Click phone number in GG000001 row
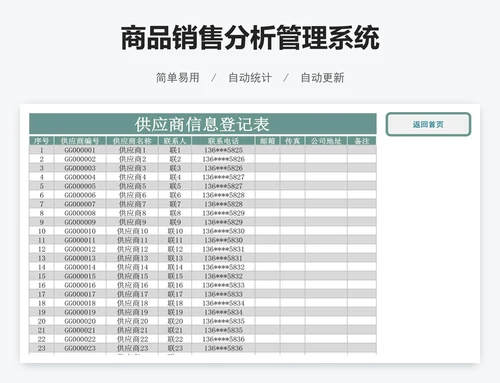Image resolution: width=500 pixels, height=383 pixels. point(223,150)
